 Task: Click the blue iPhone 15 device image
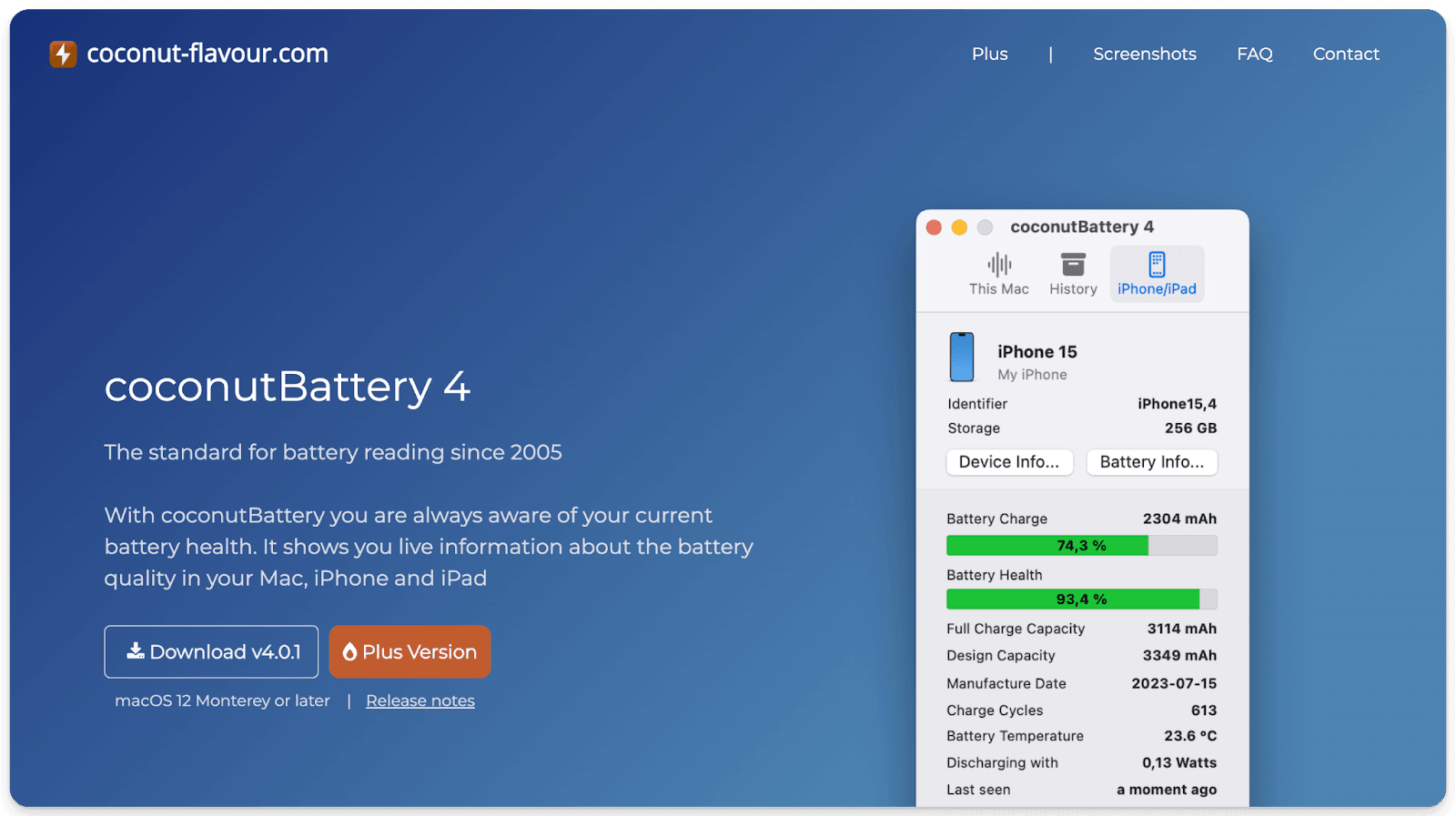point(962,357)
